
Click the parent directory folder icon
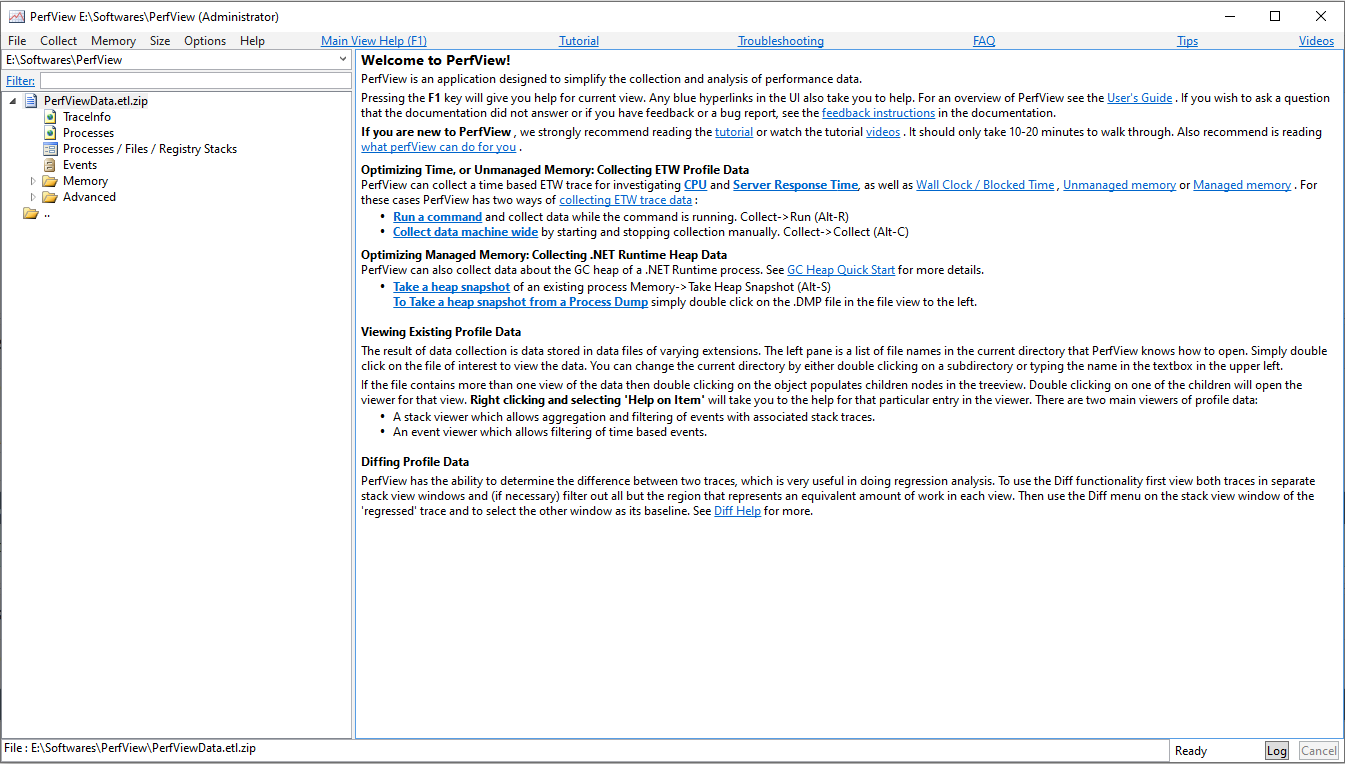tap(30, 213)
